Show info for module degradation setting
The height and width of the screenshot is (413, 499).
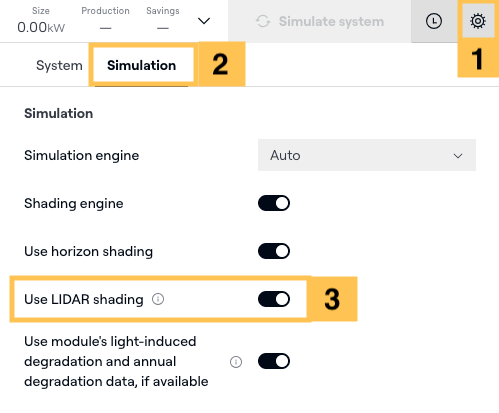pyautogui.click(x=236, y=362)
